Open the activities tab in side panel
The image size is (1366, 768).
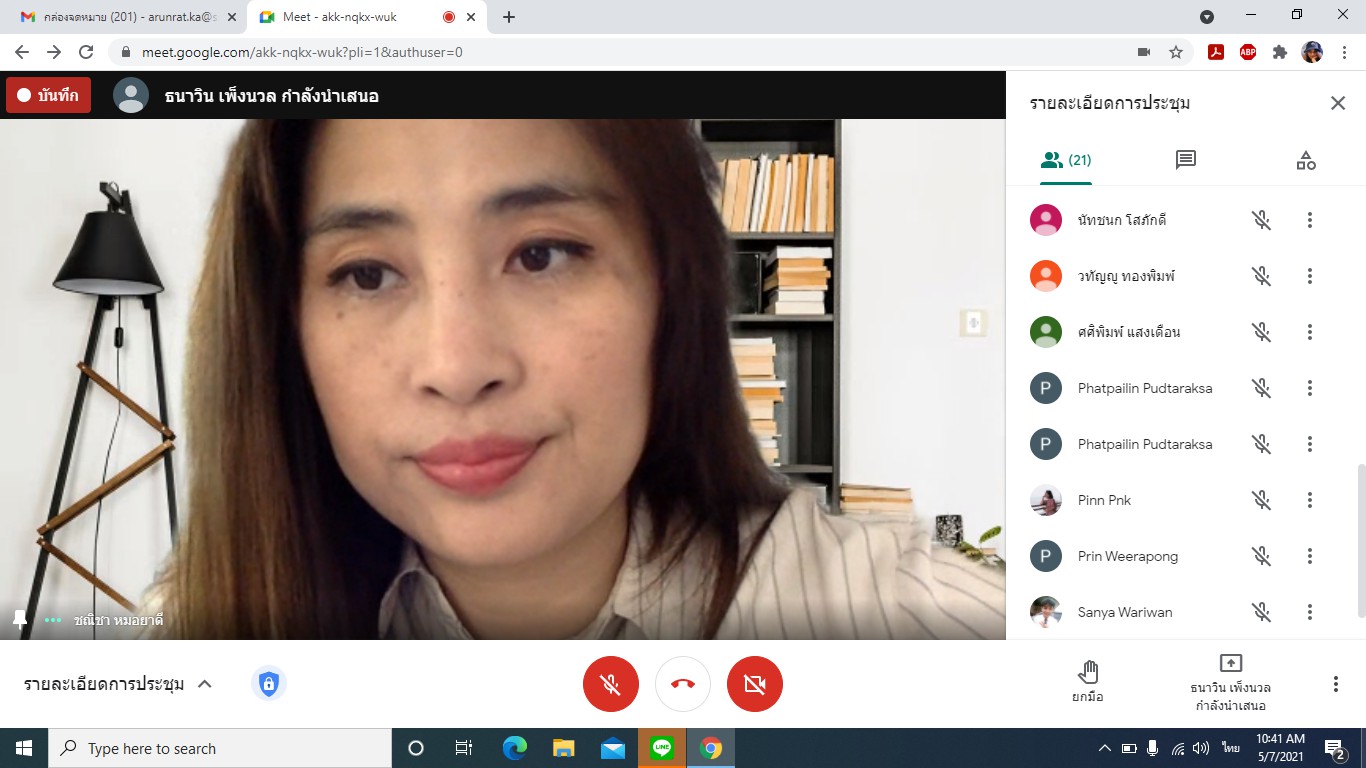pos(1305,160)
